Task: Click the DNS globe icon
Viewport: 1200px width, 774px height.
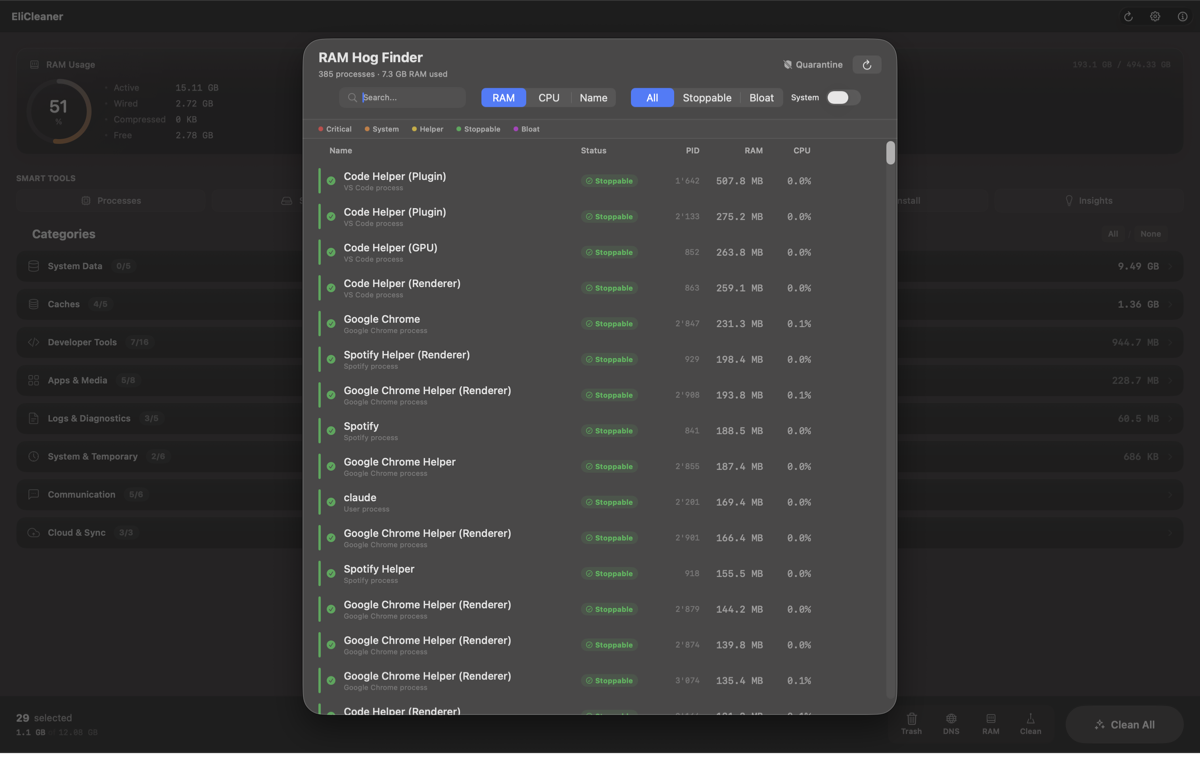Action: (x=951, y=724)
